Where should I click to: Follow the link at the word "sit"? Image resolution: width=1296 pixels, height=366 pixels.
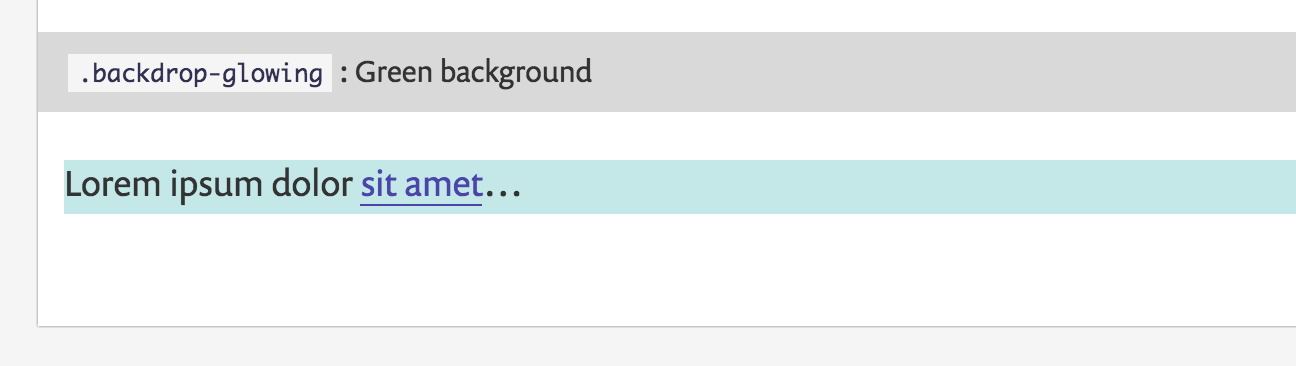click(x=378, y=187)
